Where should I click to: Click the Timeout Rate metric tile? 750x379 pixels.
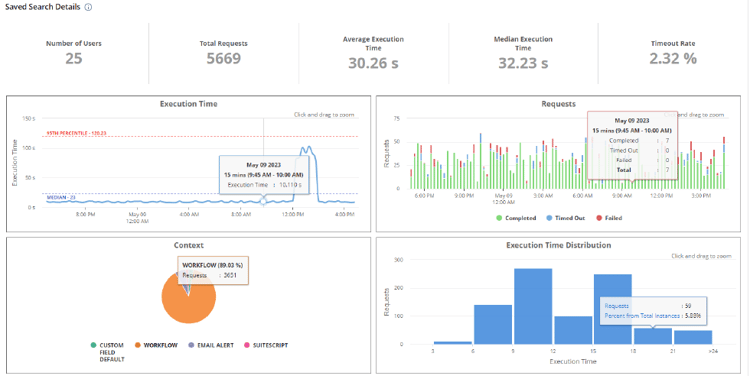673,54
